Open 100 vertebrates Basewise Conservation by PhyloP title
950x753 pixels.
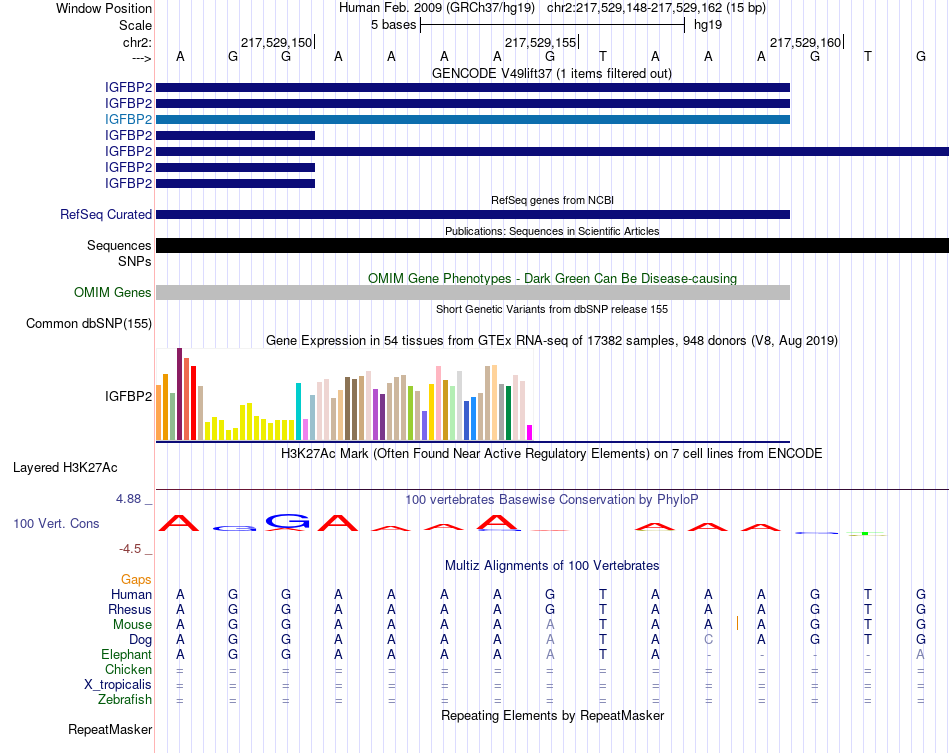tap(551, 500)
